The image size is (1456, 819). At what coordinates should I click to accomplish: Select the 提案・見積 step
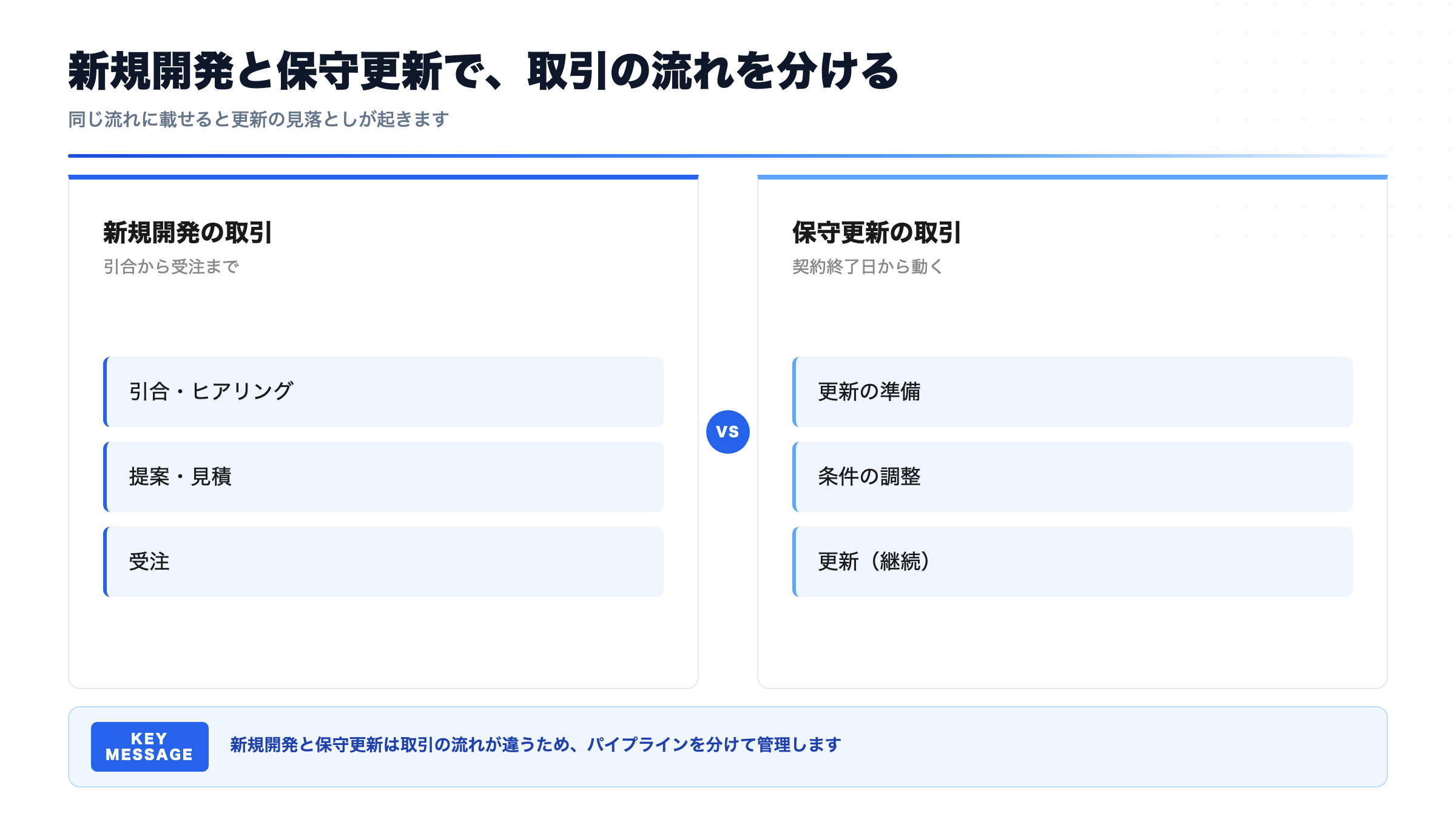pyautogui.click(x=383, y=477)
